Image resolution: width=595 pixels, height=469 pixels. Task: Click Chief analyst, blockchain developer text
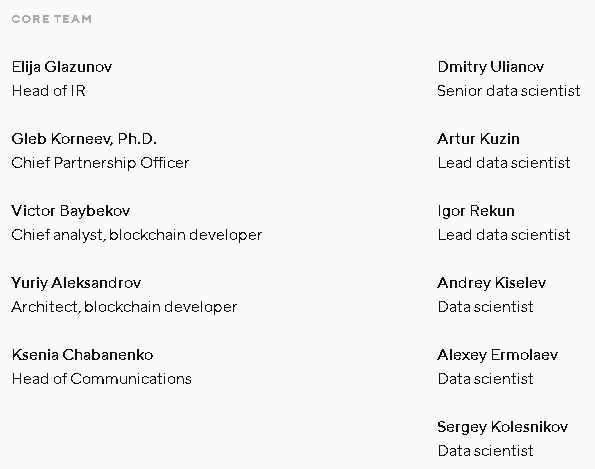click(137, 235)
